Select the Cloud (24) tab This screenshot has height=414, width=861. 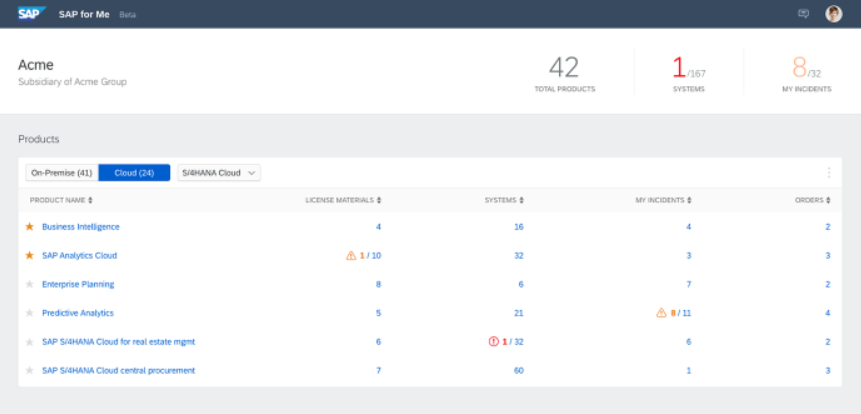[134, 173]
